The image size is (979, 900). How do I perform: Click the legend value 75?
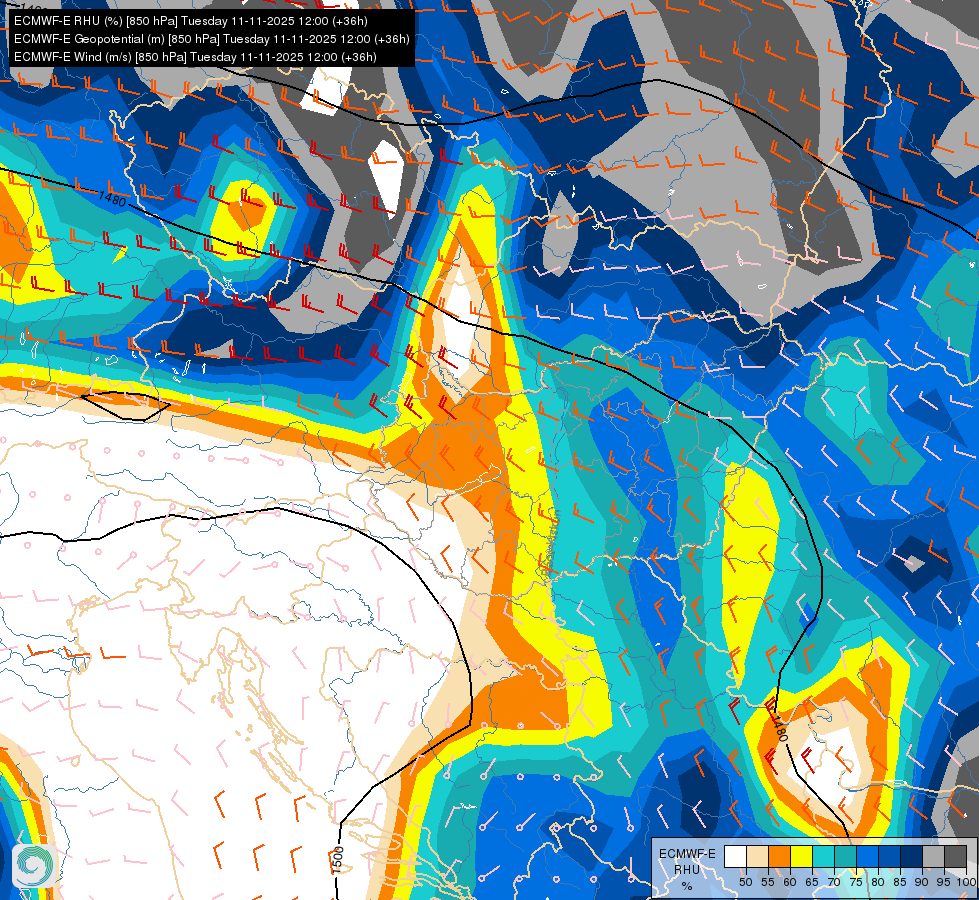[x=856, y=882]
